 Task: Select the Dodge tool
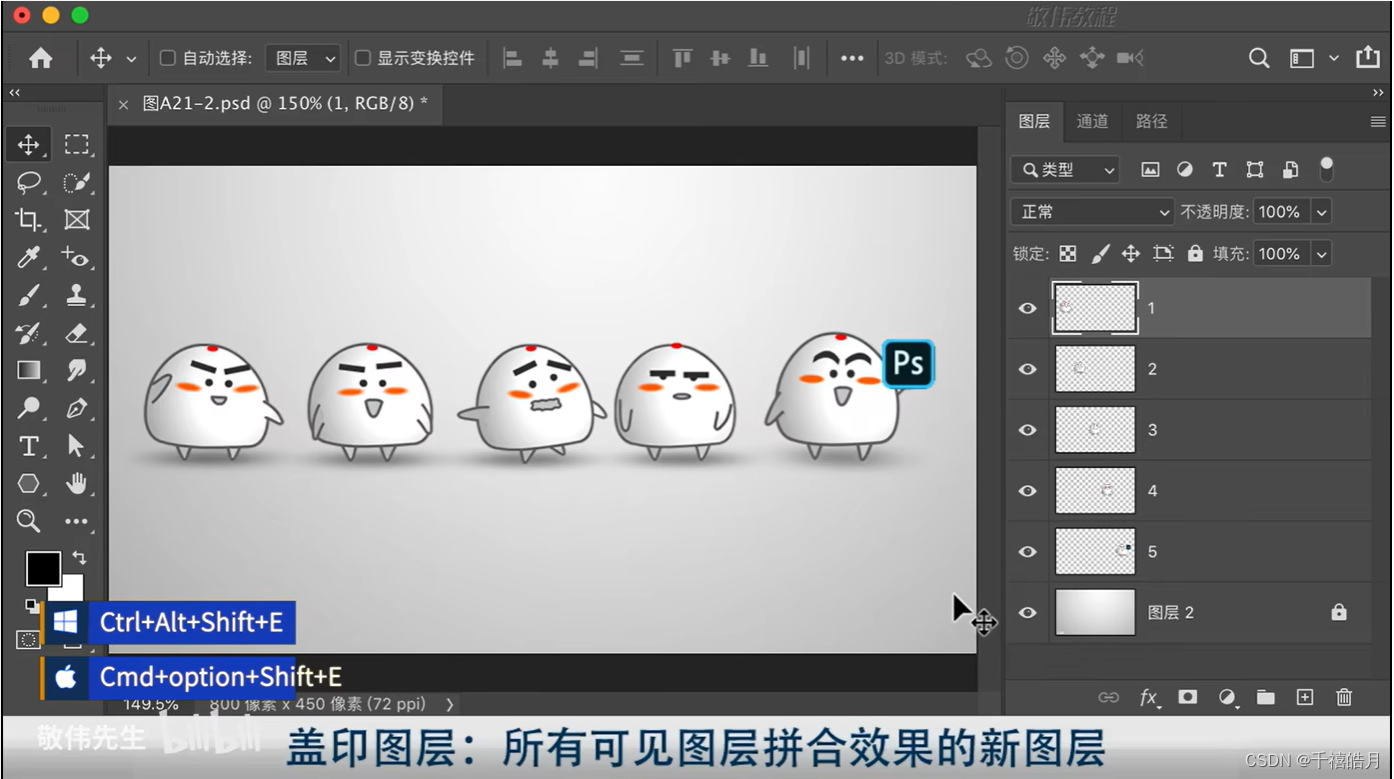point(28,408)
